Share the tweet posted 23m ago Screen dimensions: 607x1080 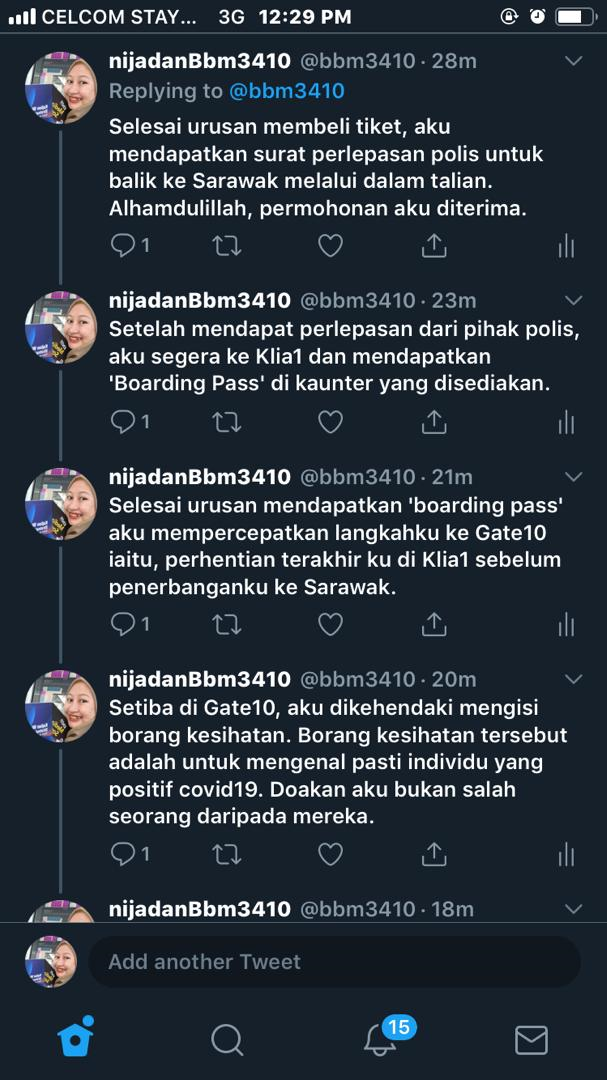pyautogui.click(x=434, y=421)
